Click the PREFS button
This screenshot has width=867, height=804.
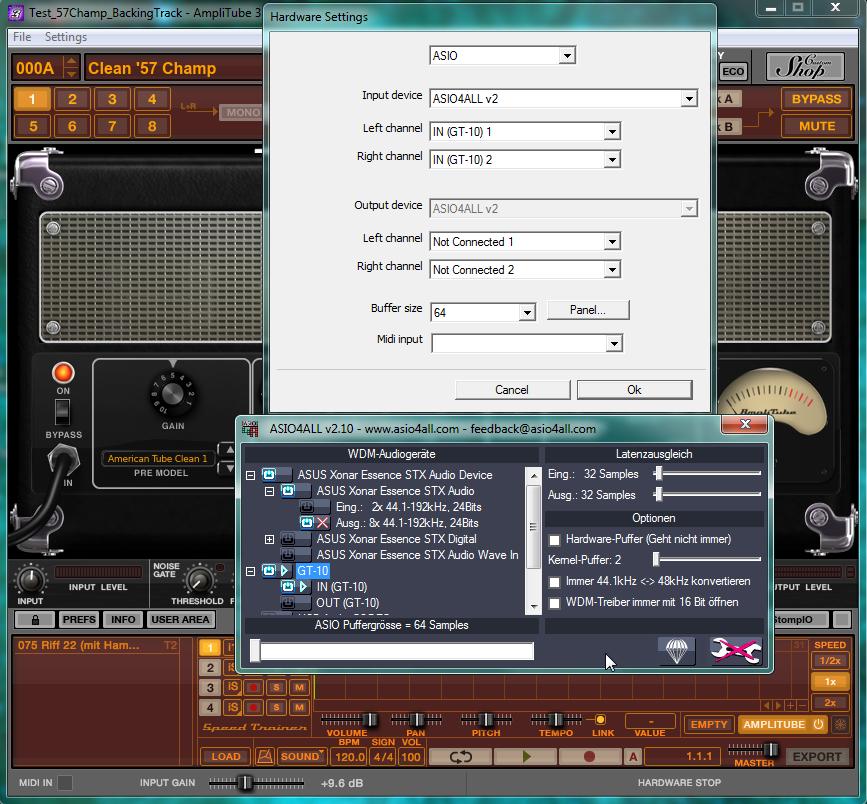point(79,619)
